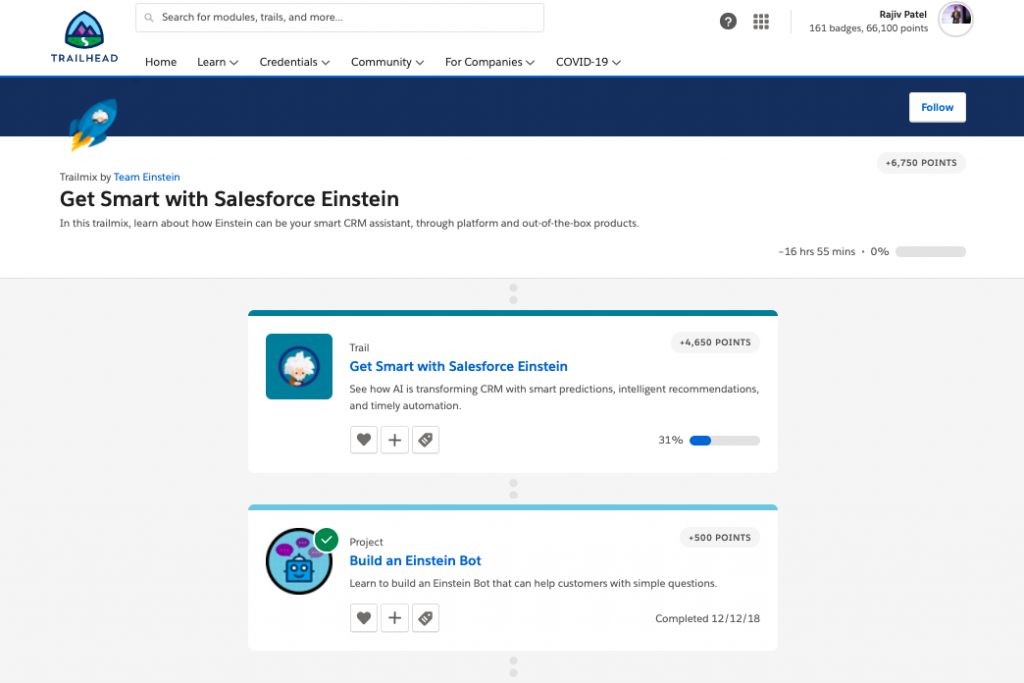Add Build an Einstein Bot to a trailmix
The height and width of the screenshot is (683, 1024).
pos(395,618)
